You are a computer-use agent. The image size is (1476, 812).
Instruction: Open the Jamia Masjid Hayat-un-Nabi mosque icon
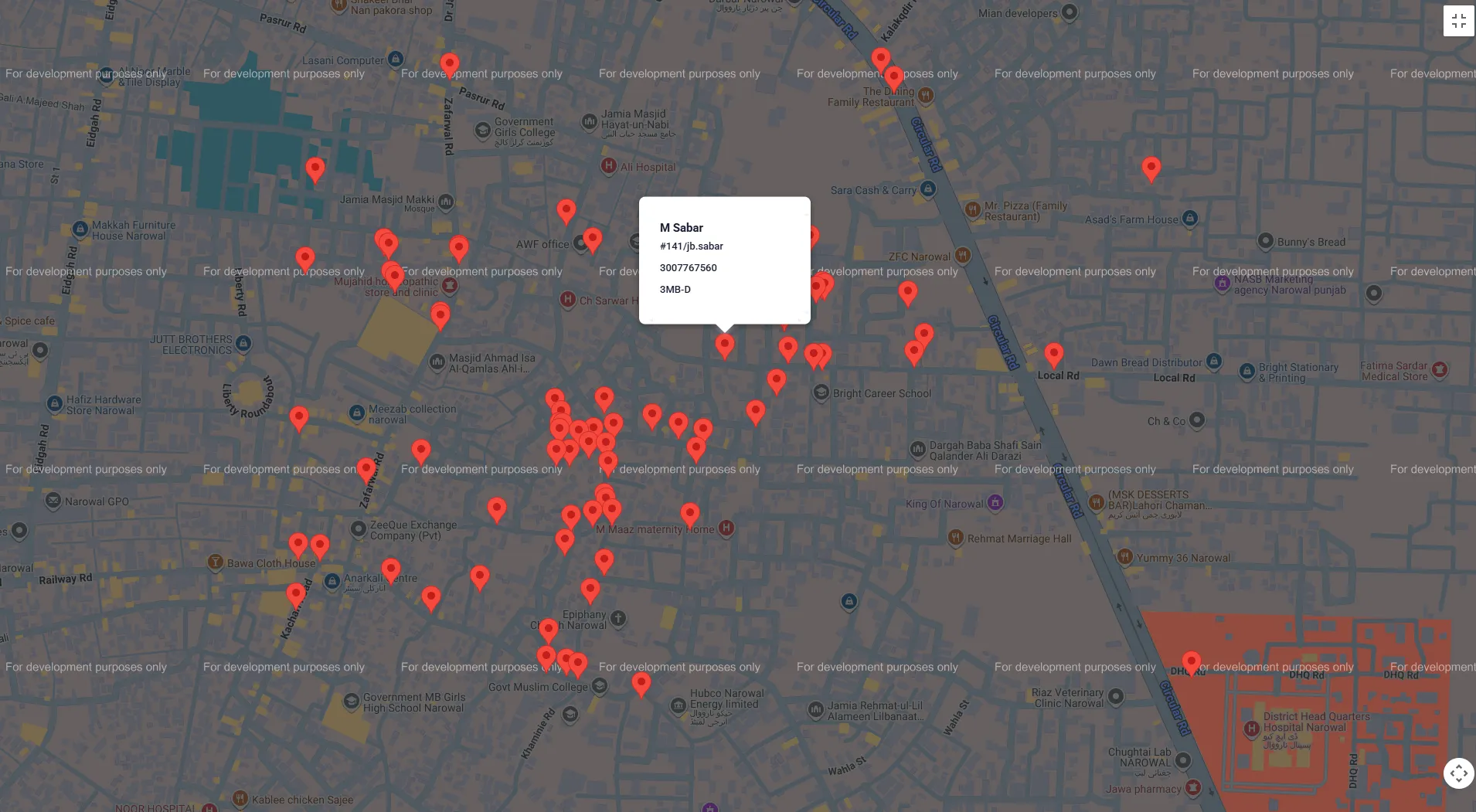click(590, 122)
